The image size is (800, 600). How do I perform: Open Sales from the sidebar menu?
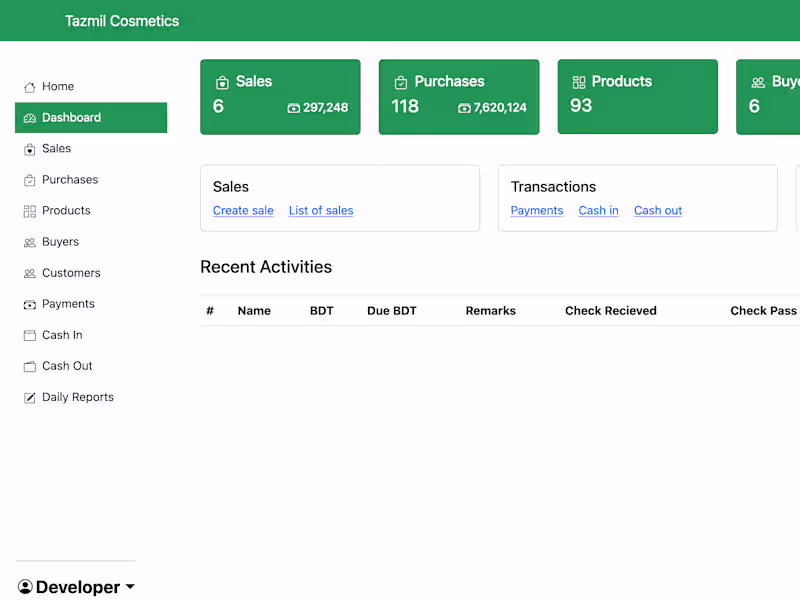tap(91, 148)
